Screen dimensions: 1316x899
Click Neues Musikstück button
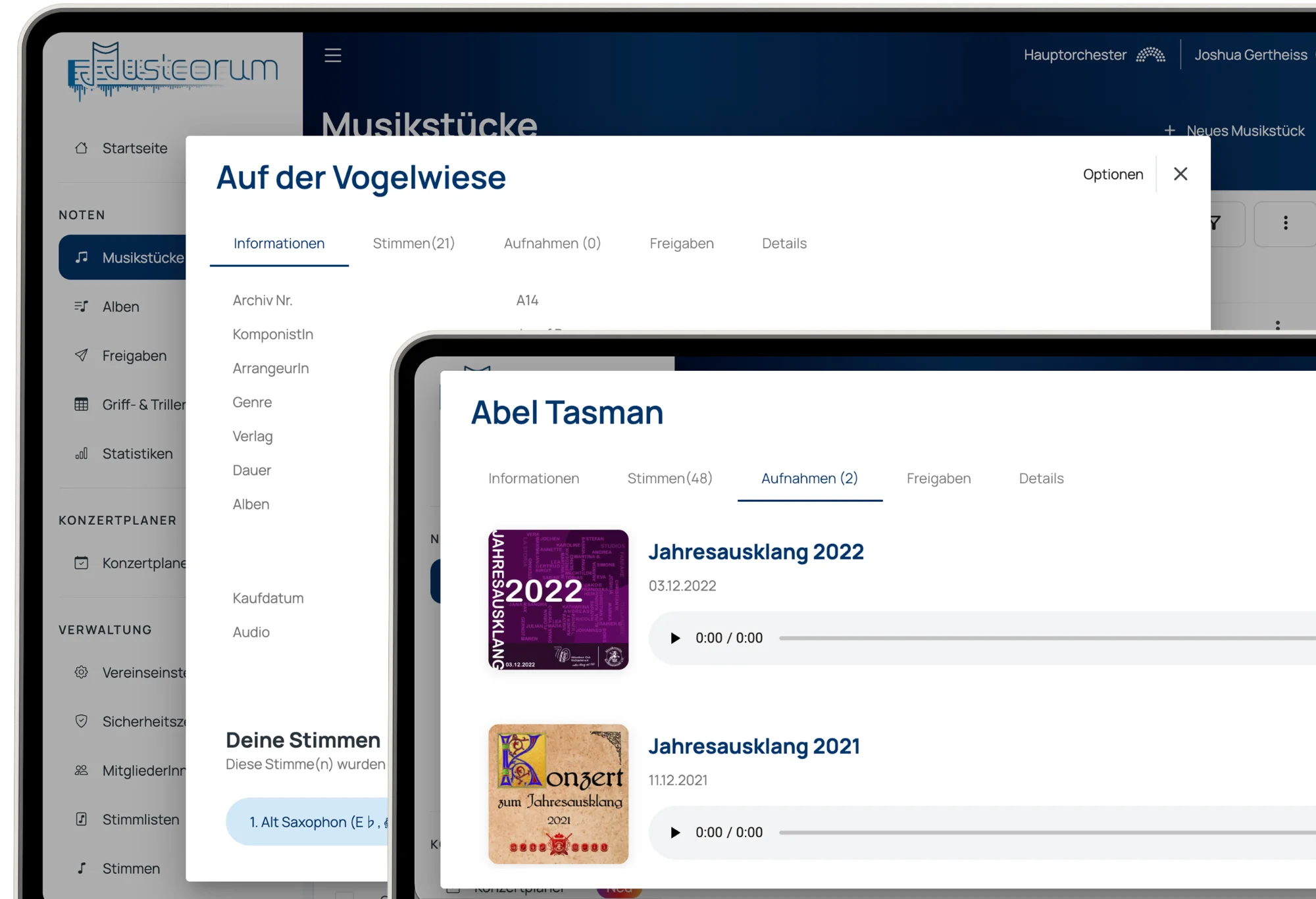[x=1234, y=131]
